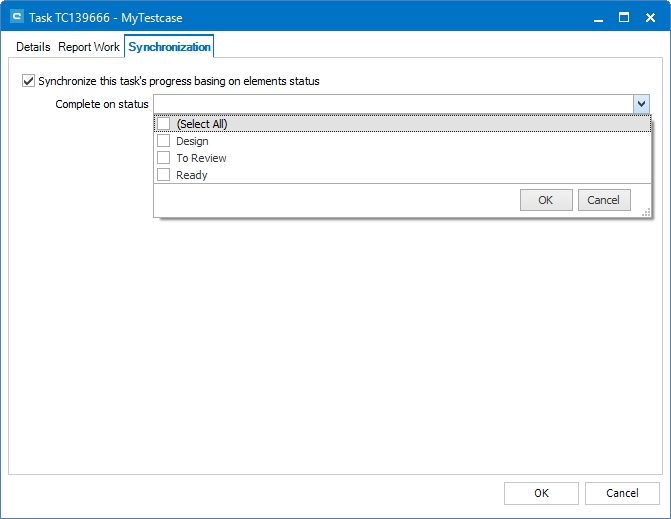Tick the (Select All) checkbox
Image resolution: width=671 pixels, height=519 pixels.
pyautogui.click(x=164, y=124)
